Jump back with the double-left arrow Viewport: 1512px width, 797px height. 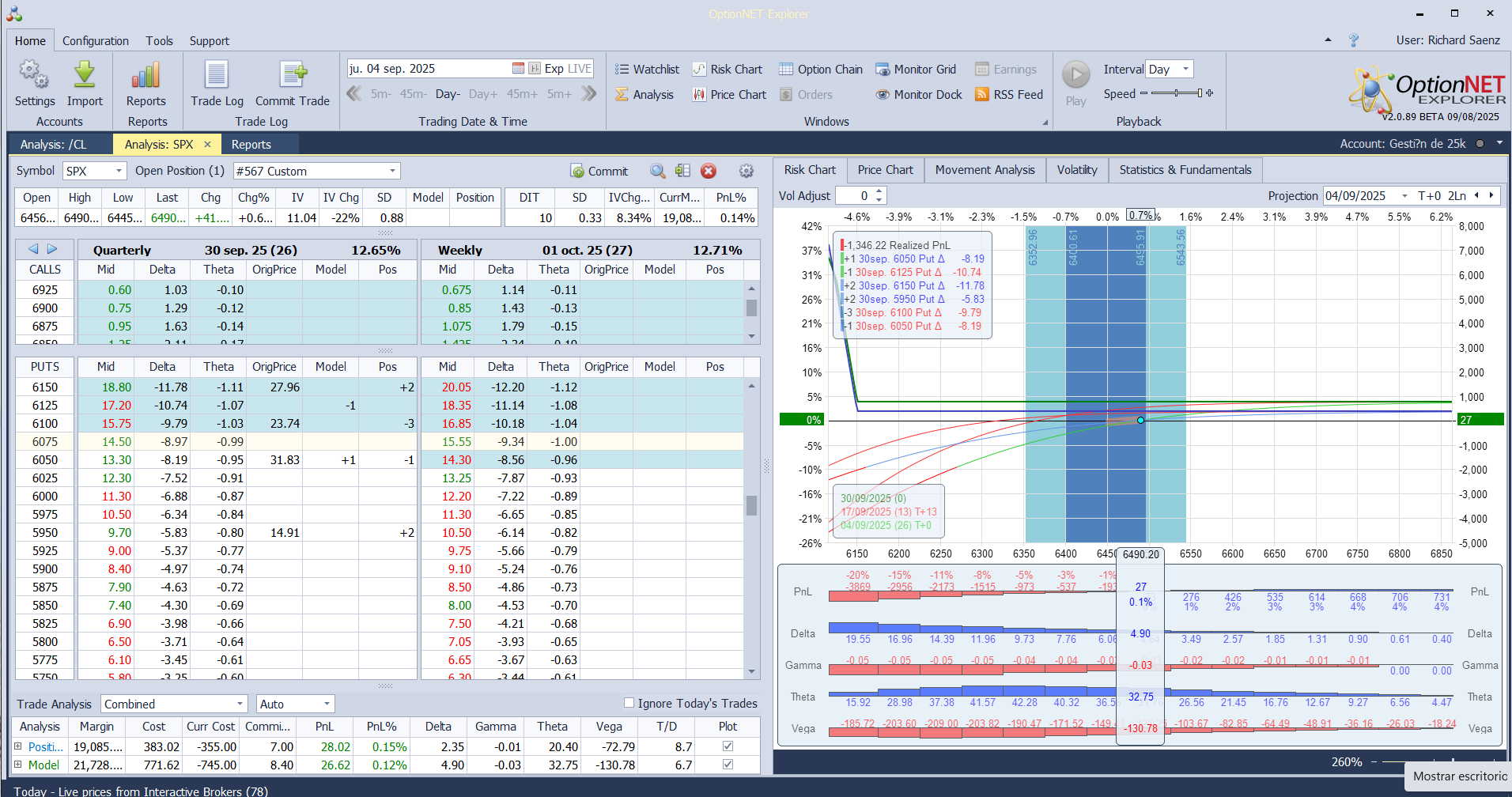354,94
